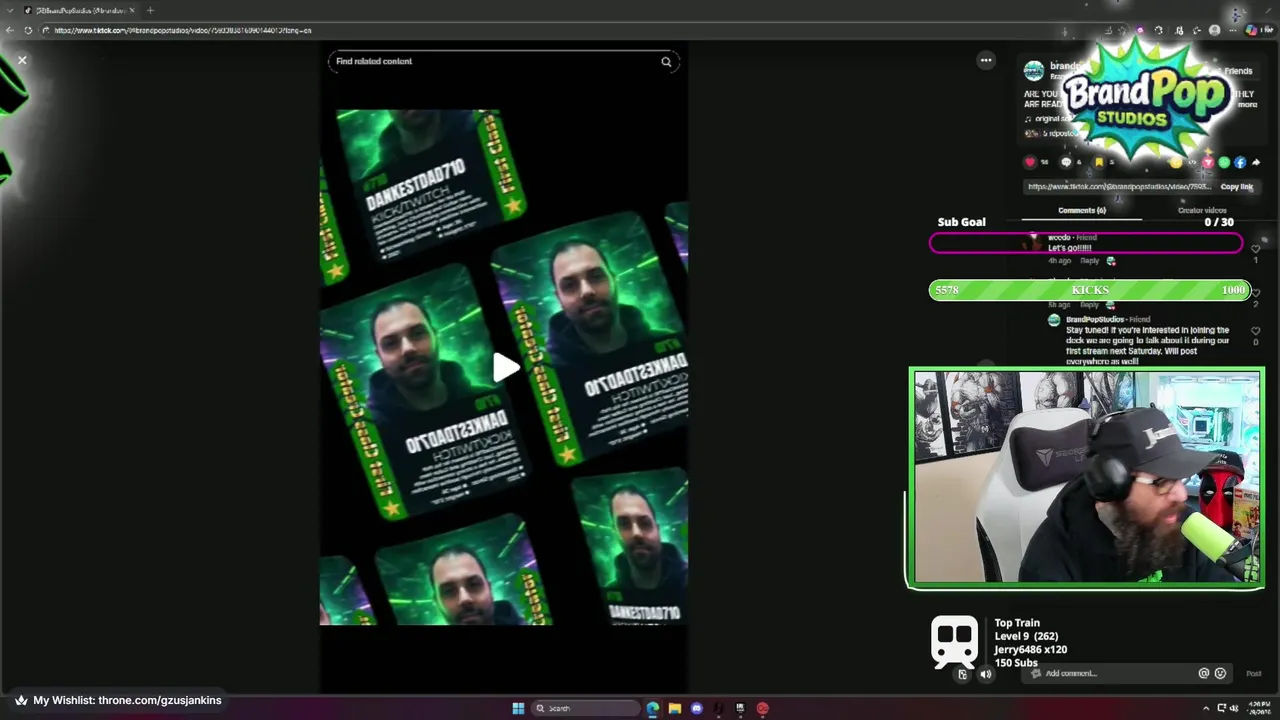The height and width of the screenshot is (720, 1280).
Task: Close the TikTok video viewer
Action: [22, 60]
